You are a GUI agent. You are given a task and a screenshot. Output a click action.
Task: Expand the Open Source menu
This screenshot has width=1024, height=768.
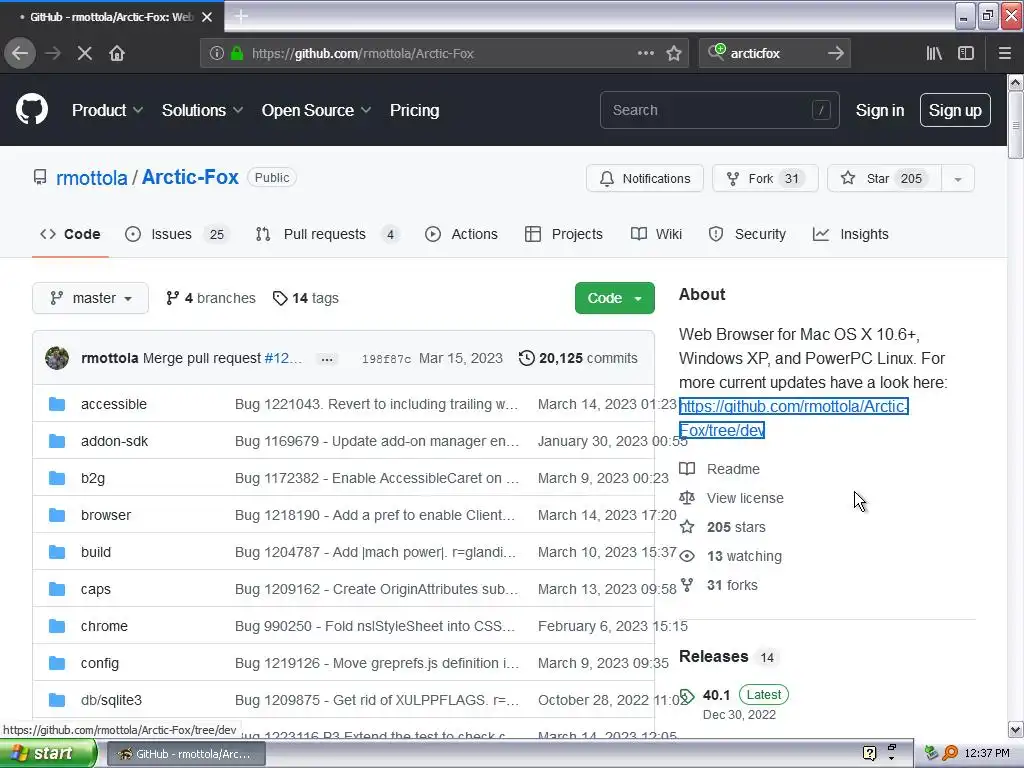click(x=316, y=110)
